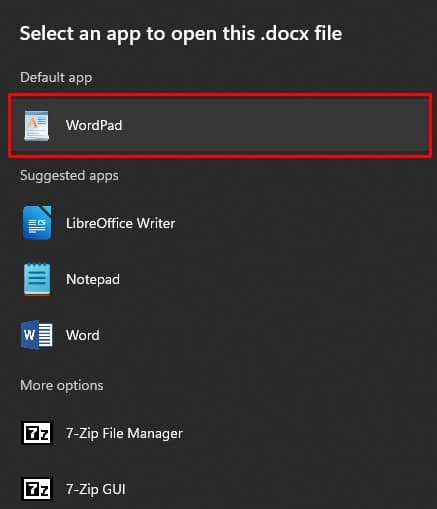
Task: Choose the 7-Zip GUI label
Action: [x=96, y=489]
